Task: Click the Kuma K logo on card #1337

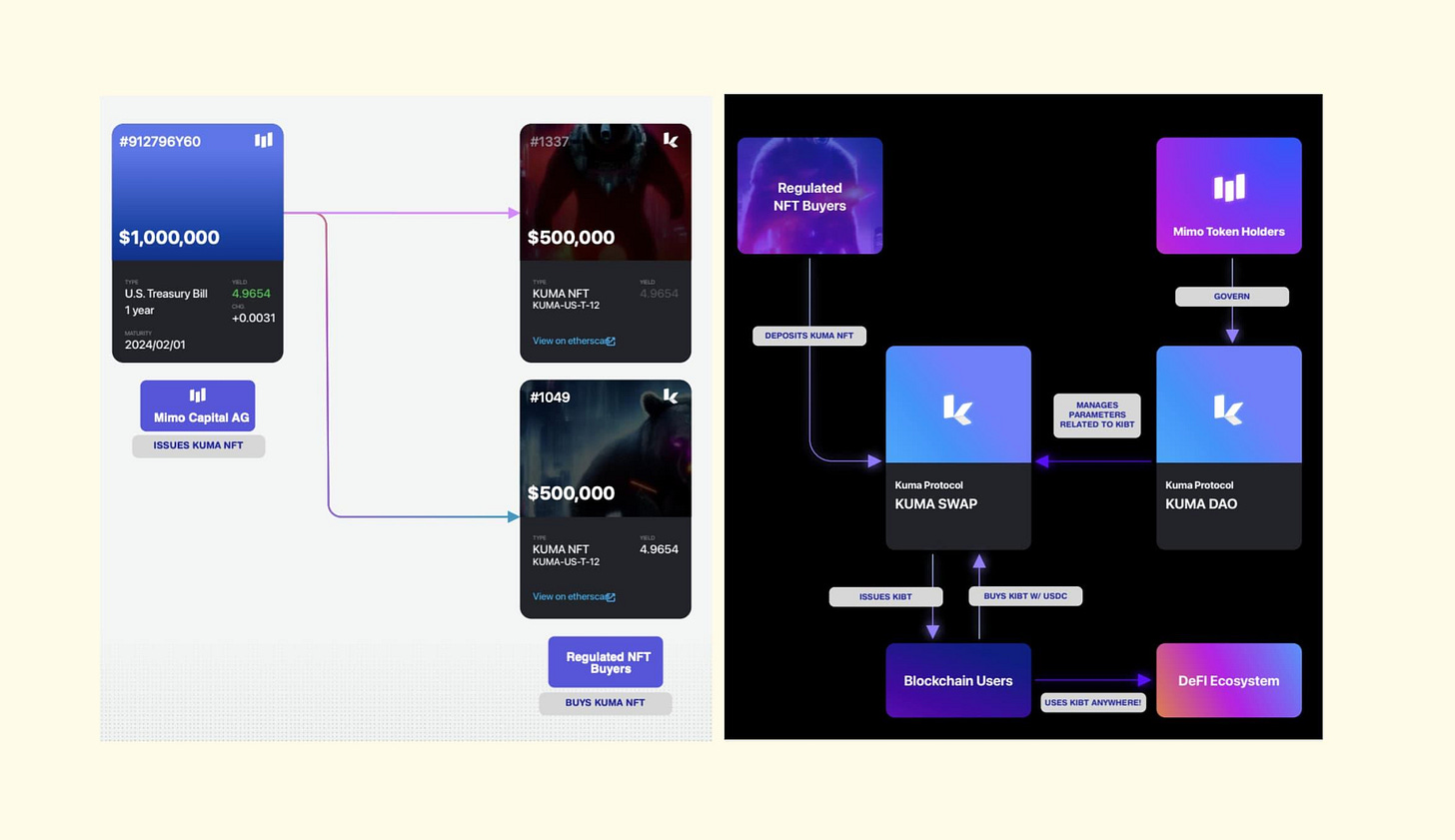Action: 671,140
